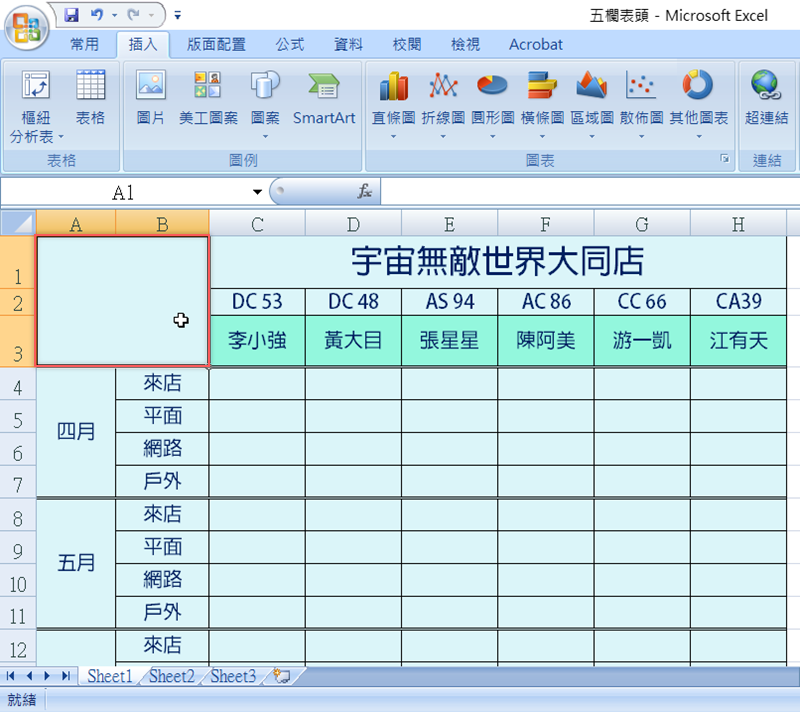Switch to the 公式 (Formulas) tab
800x712 pixels.
[x=290, y=44]
